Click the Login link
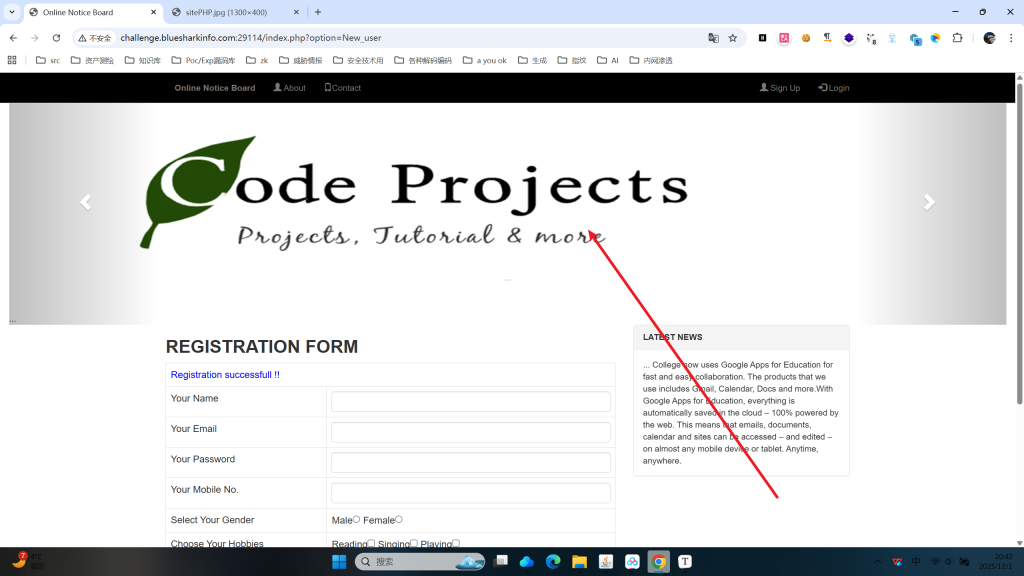1024x576 pixels. click(834, 88)
